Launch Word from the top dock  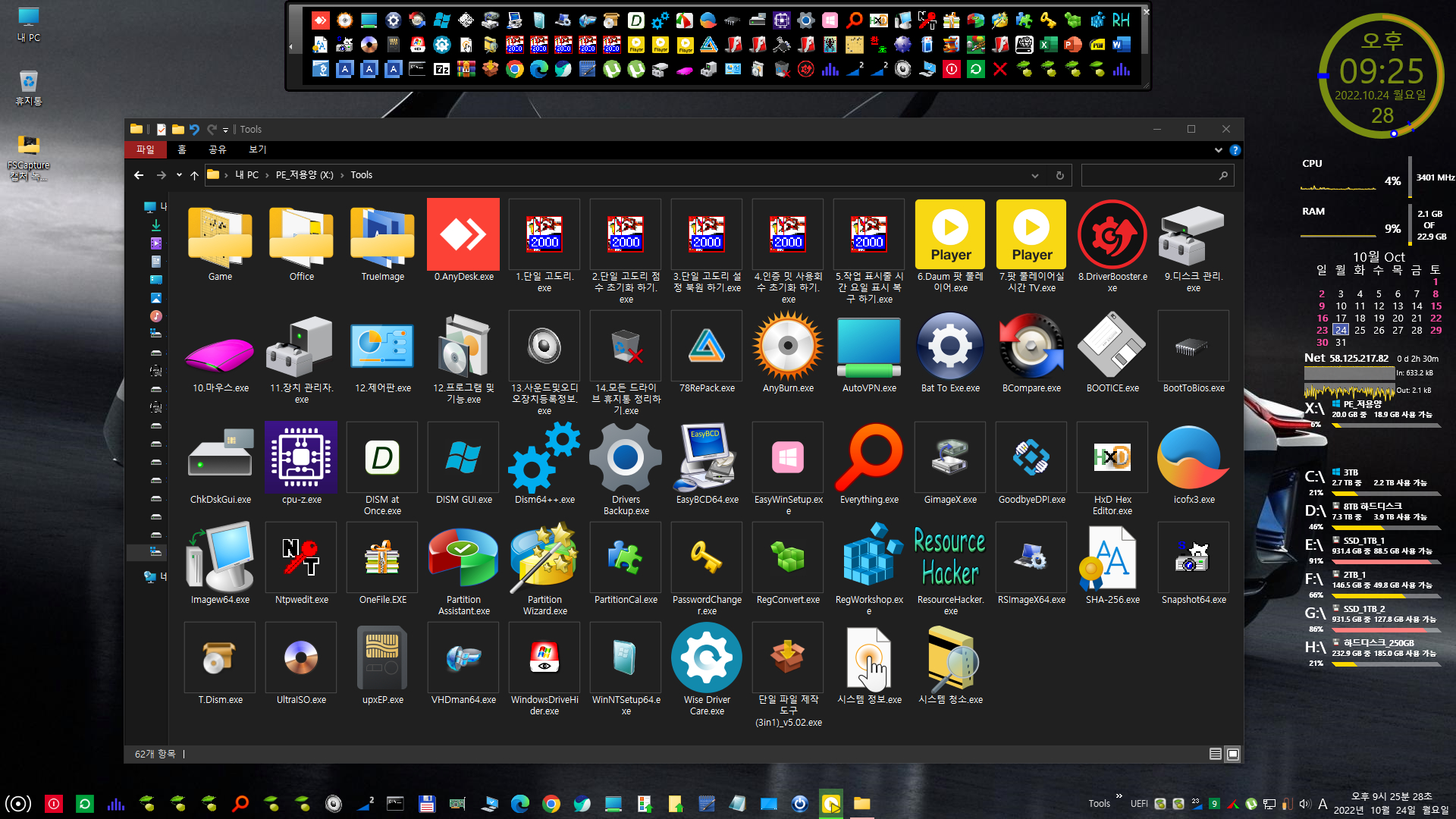[x=1122, y=45]
